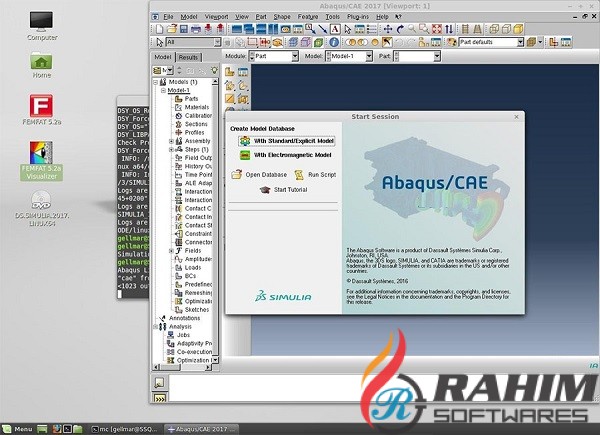The image size is (600, 435).
Task: Expand the Steps (1) tree node
Action: coord(171,150)
